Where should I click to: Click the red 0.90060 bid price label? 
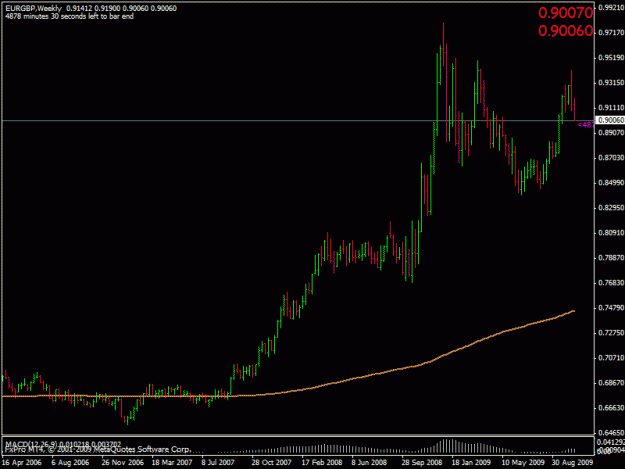(x=566, y=31)
